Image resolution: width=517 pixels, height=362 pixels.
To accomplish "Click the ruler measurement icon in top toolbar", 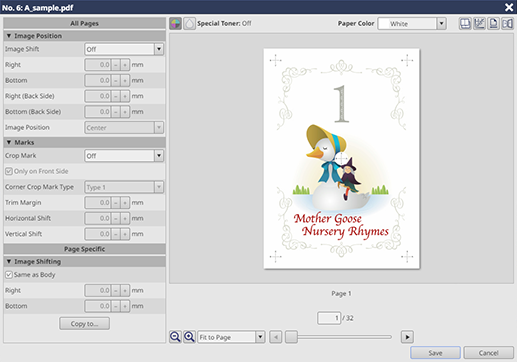I will click(479, 24).
